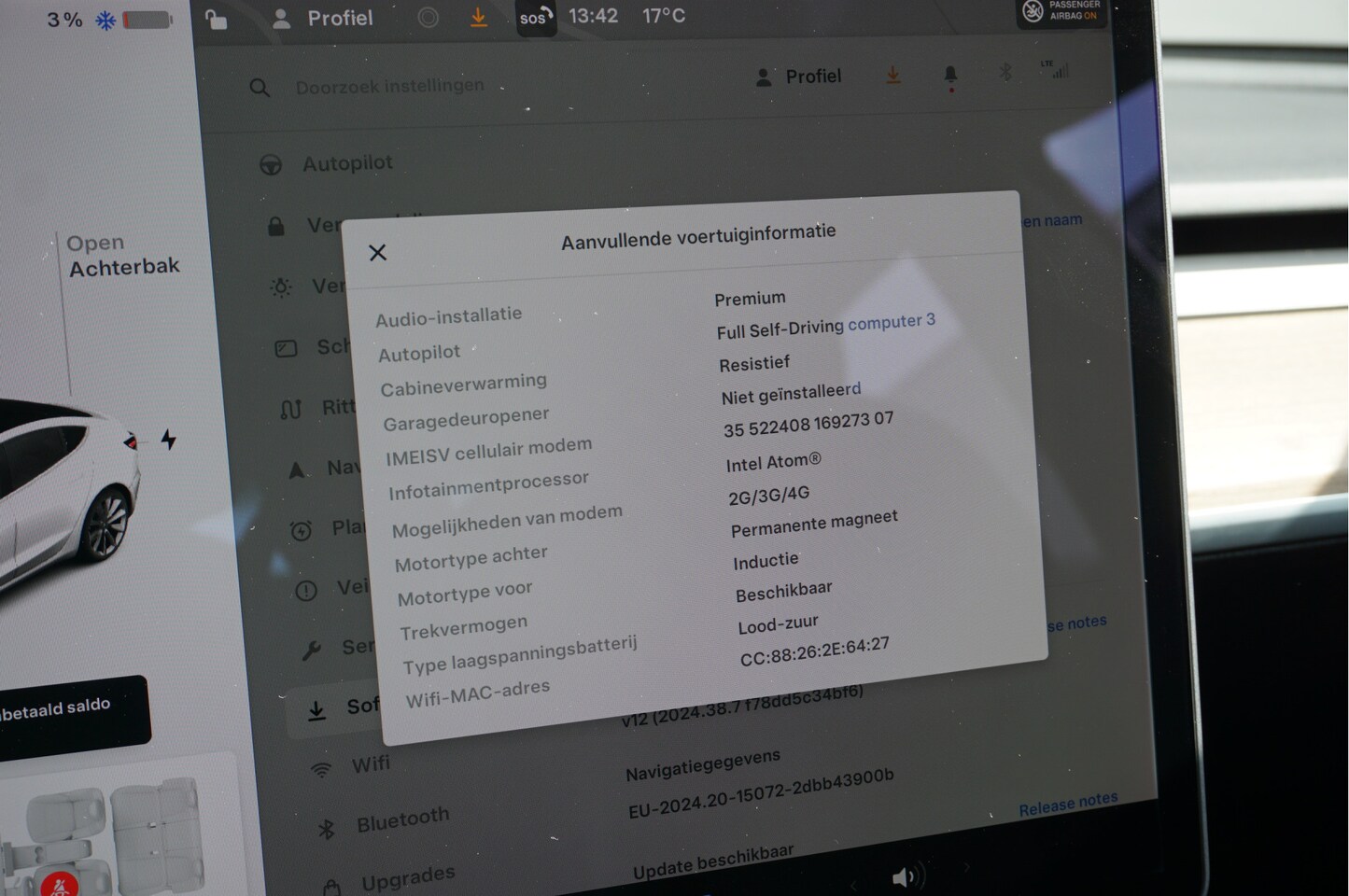1349x896 pixels.
Task: Tap the lights sun icon in sidebar
Action: (x=280, y=287)
